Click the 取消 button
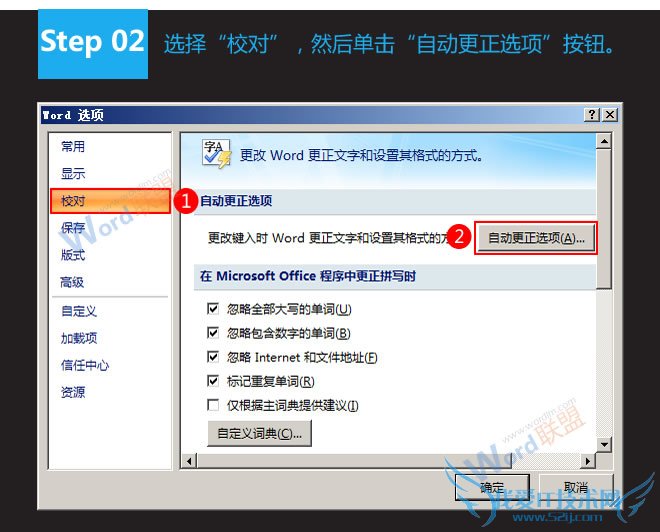The width and height of the screenshot is (660, 532). tap(575, 487)
